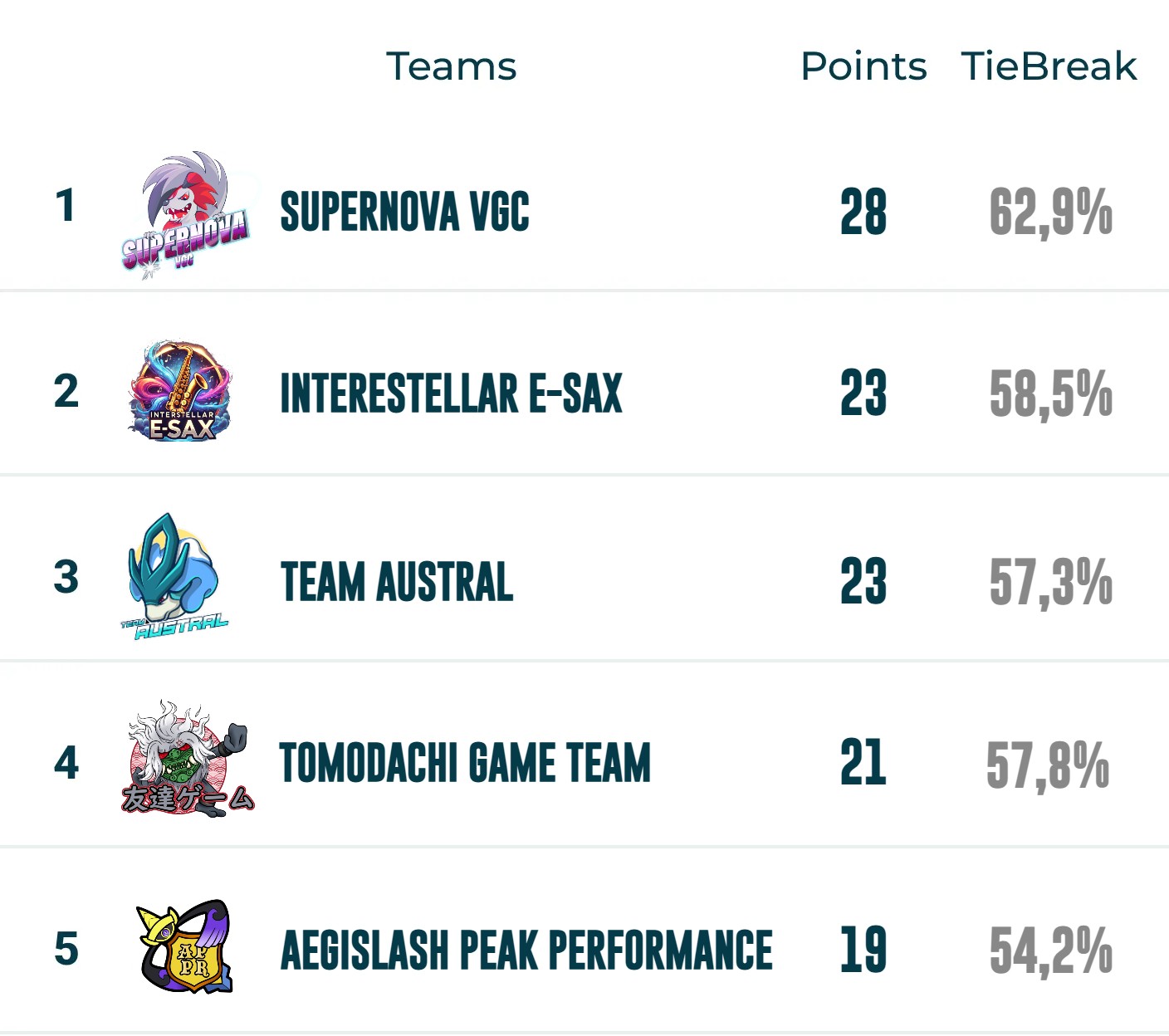
Task: Select AEGISLASH PEAK PERFORMANCE team name
Action: click(526, 950)
